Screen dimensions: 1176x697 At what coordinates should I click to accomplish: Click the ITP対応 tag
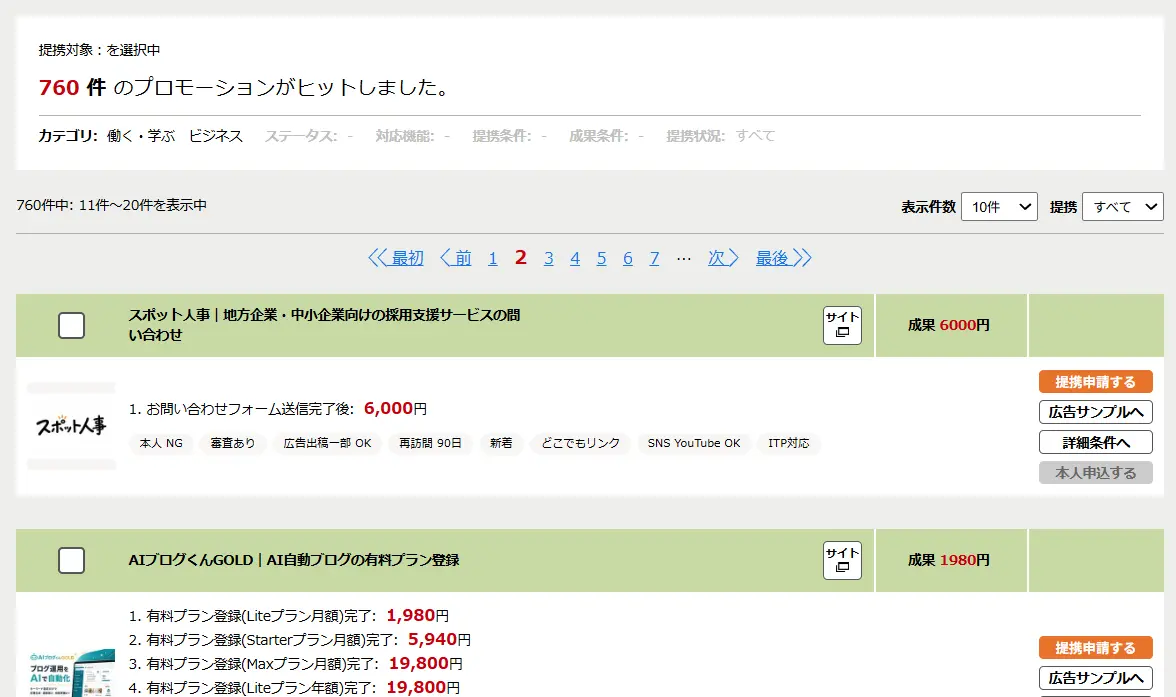[788, 443]
